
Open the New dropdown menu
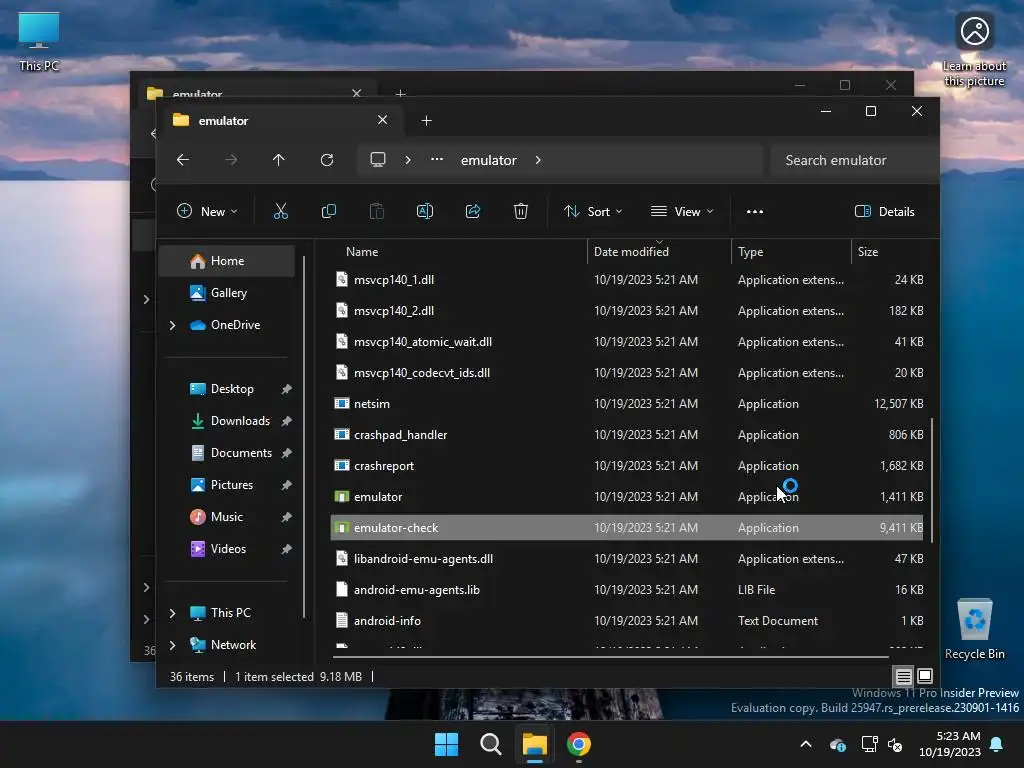pos(207,212)
